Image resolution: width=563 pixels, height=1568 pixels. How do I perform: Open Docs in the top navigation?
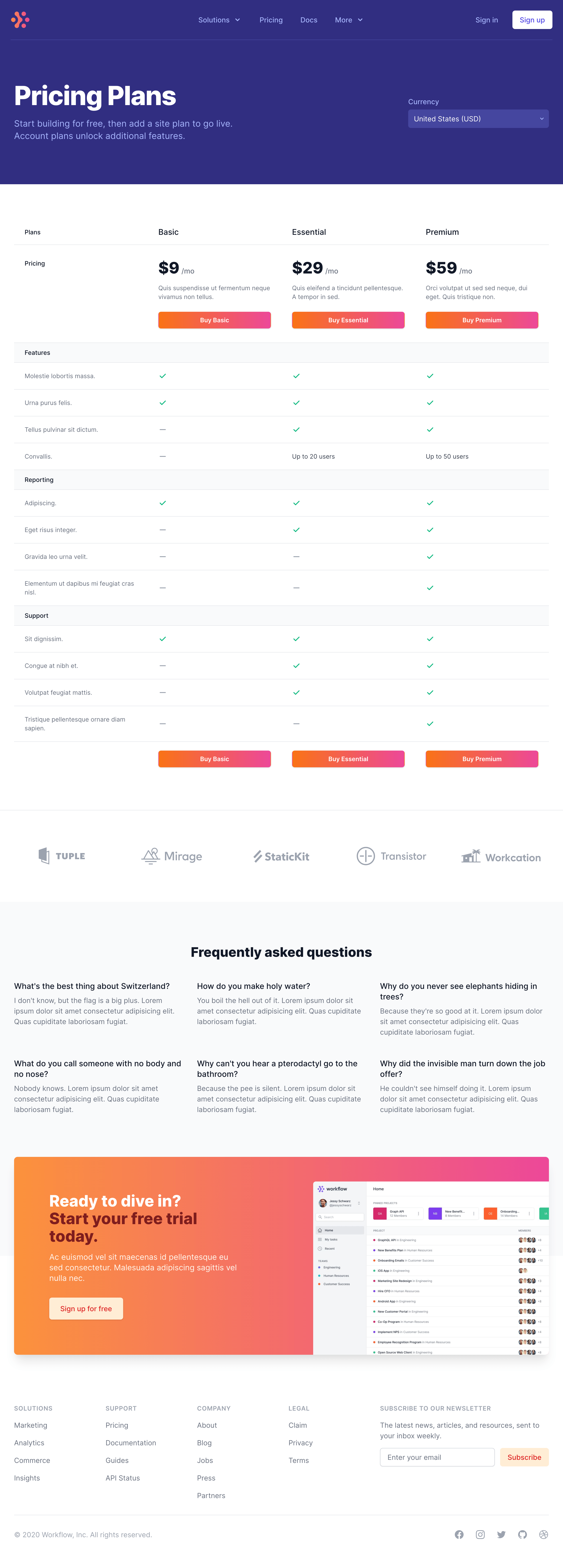[x=309, y=20]
